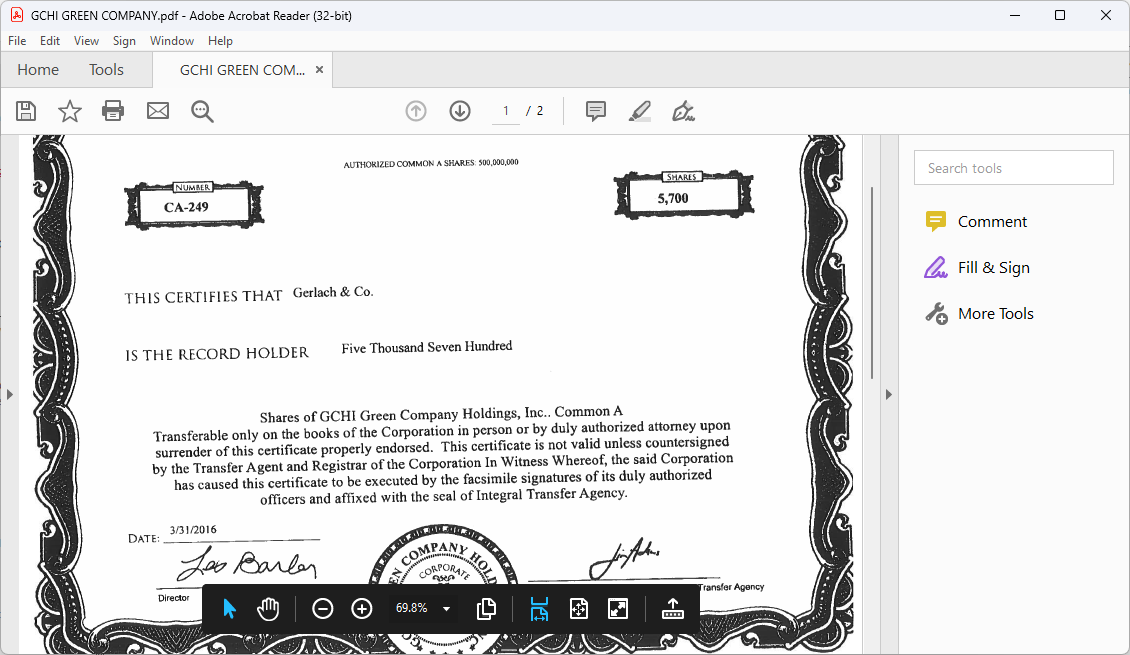Viewport: 1130px width, 655px height.
Task: Click More Tools in the side panel
Action: tap(994, 314)
